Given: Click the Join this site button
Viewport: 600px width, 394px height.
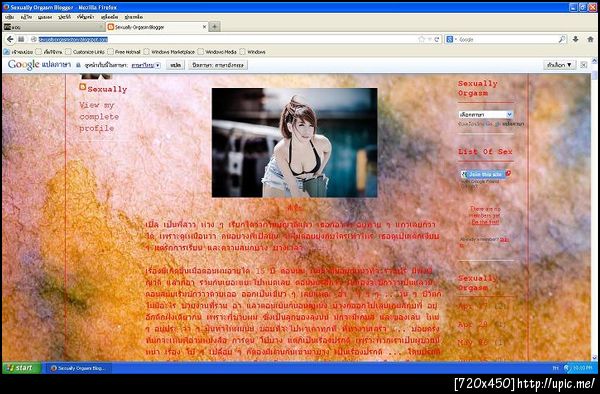Looking at the screenshot, I should (x=483, y=174).
